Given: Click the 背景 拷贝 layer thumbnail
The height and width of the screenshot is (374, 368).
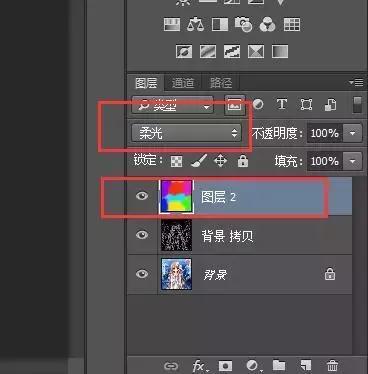Looking at the screenshot, I should point(177,235).
